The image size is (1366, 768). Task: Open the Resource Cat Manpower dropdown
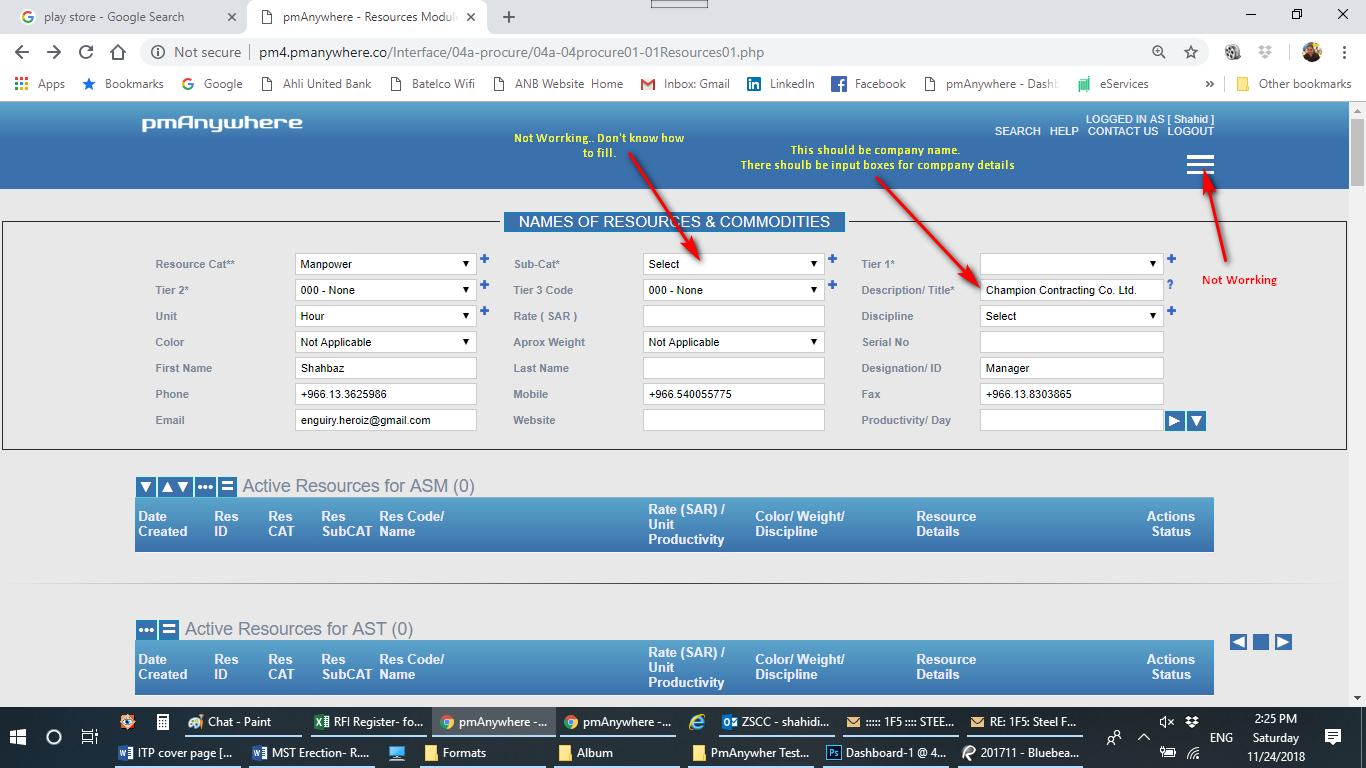coord(386,264)
